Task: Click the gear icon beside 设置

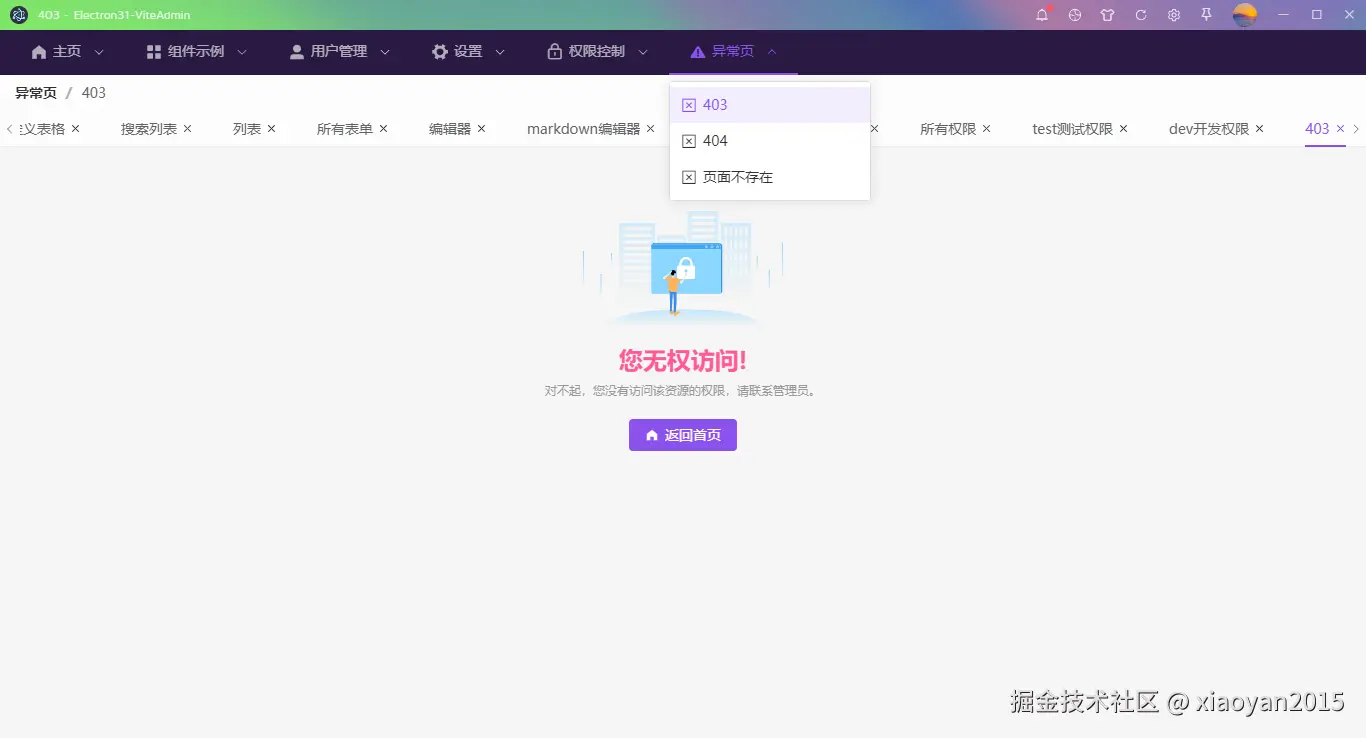Action: tap(440, 52)
